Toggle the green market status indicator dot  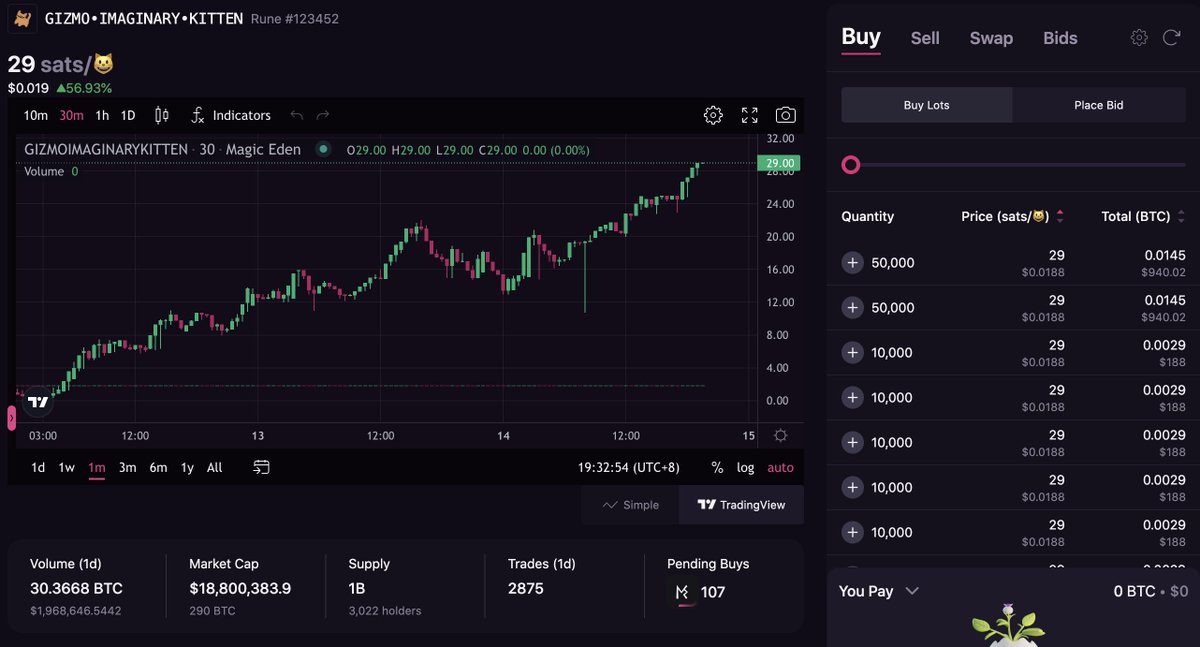coord(323,149)
